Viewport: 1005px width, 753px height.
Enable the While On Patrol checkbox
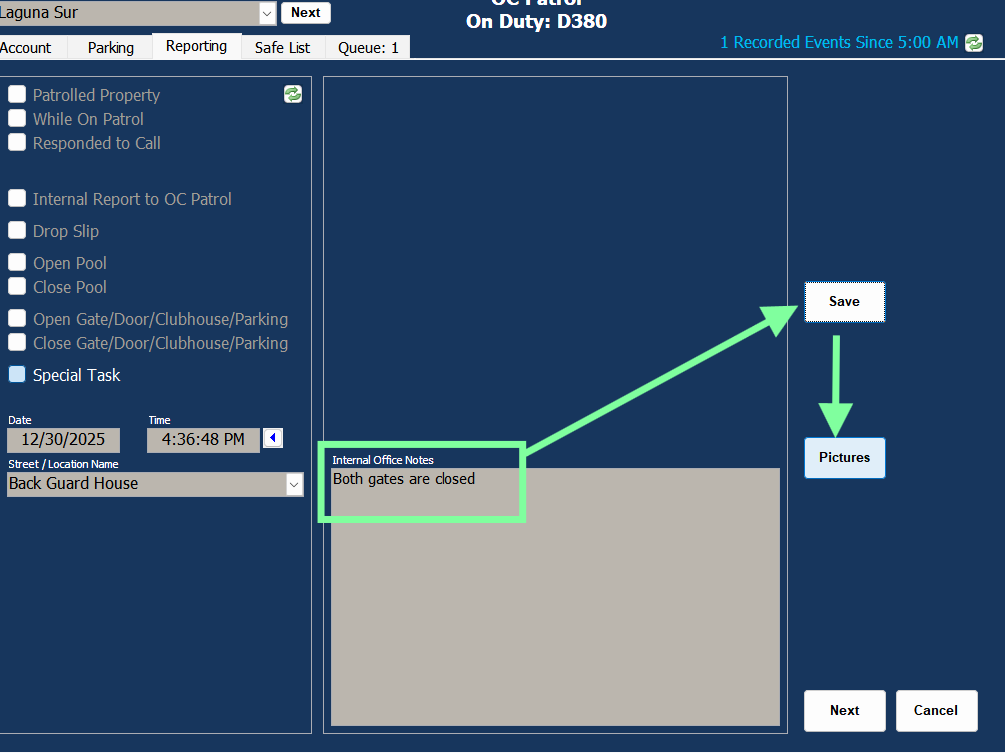click(17, 119)
